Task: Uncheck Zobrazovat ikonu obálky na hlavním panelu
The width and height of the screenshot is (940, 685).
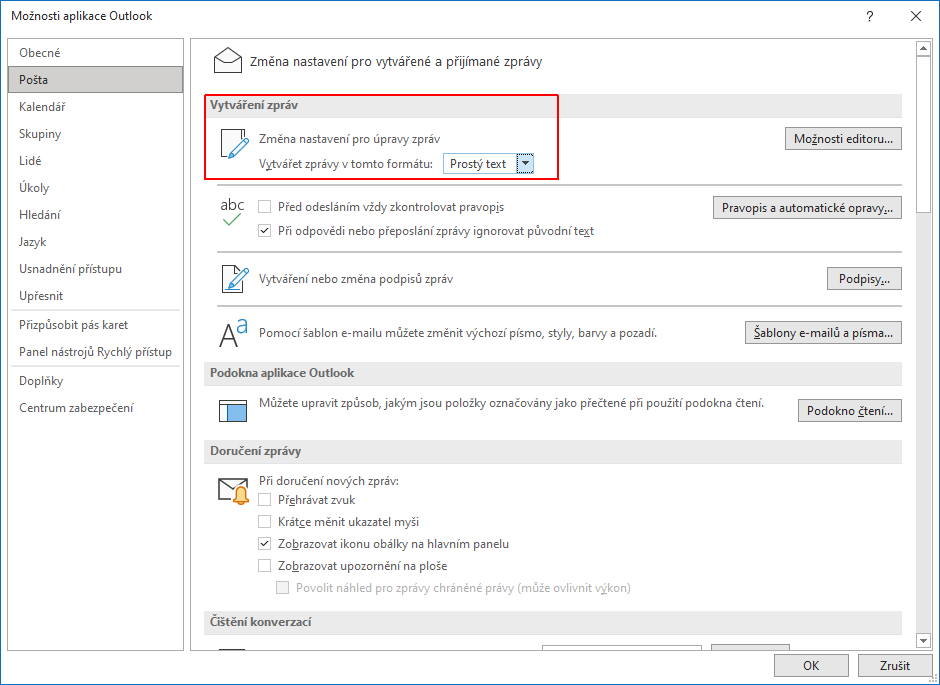Action: 265,544
